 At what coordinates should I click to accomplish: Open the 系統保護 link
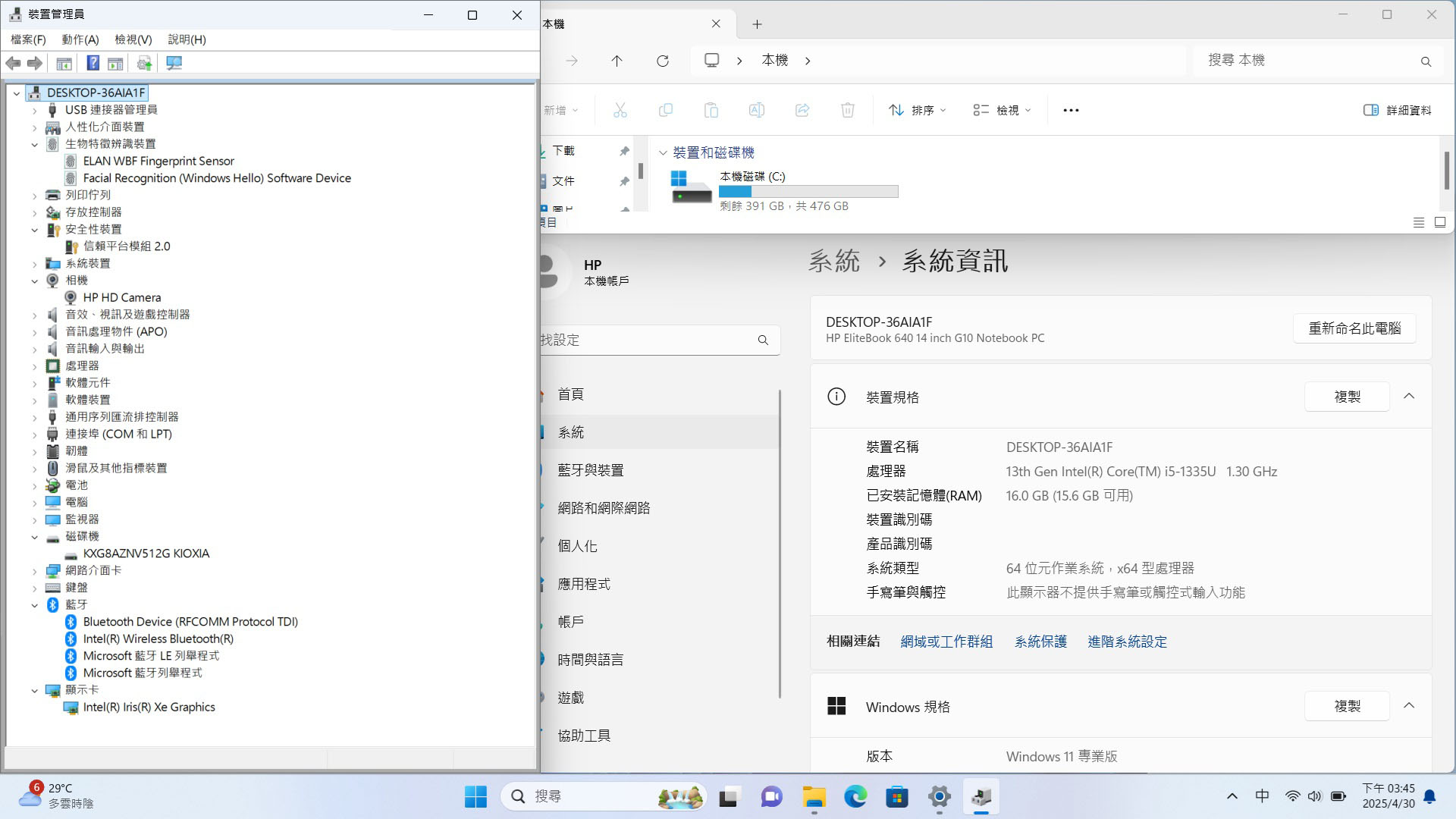pyautogui.click(x=1040, y=642)
